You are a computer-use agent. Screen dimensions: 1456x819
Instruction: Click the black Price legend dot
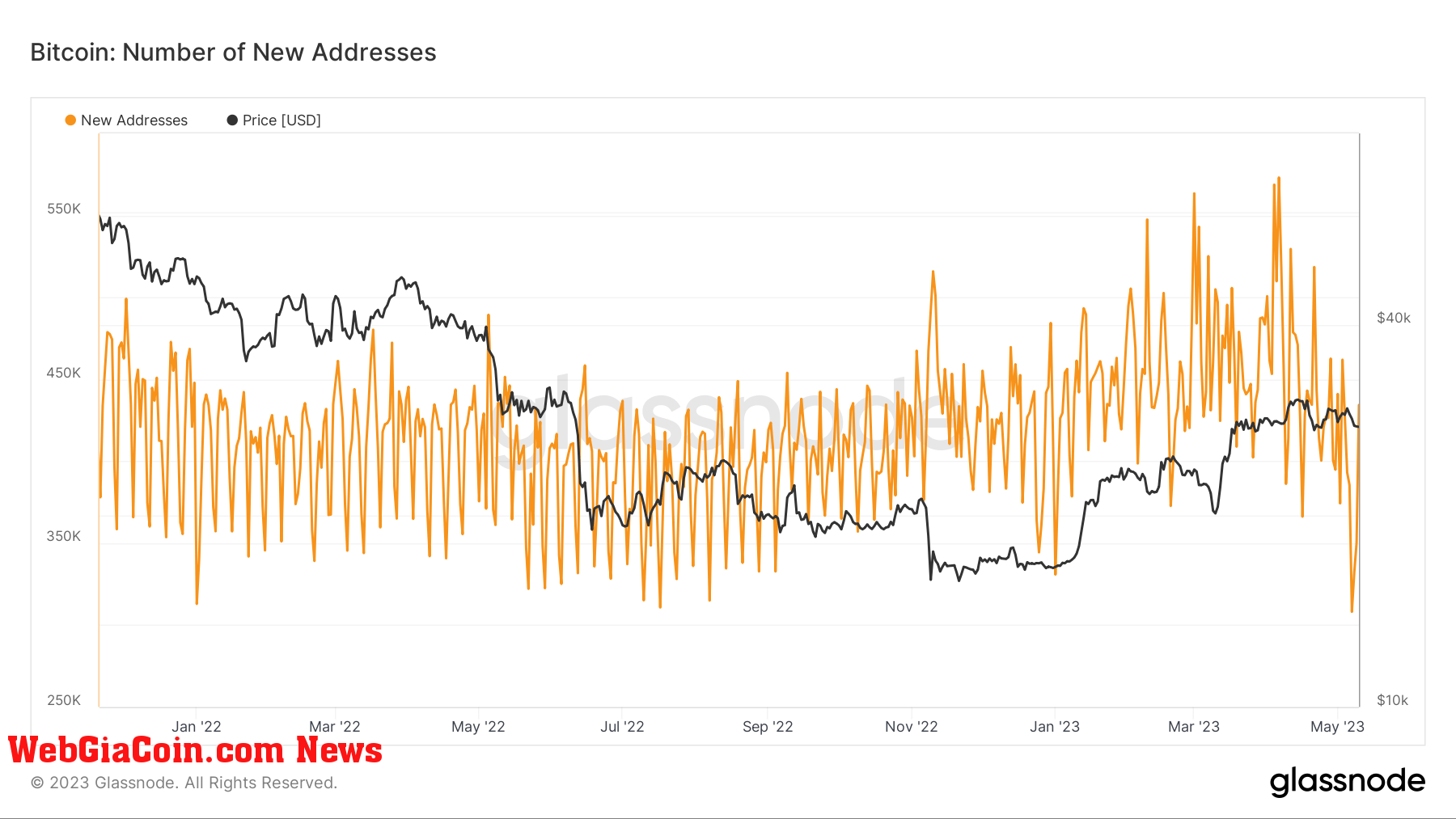pyautogui.click(x=232, y=120)
